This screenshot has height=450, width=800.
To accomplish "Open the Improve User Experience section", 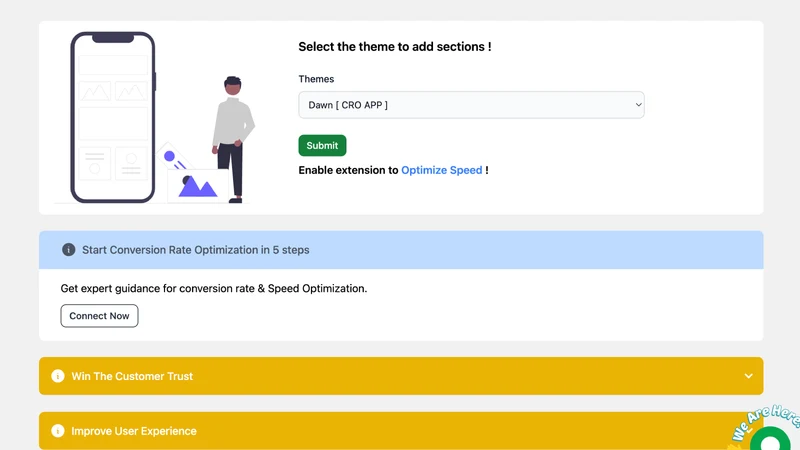I will click(x=401, y=431).
